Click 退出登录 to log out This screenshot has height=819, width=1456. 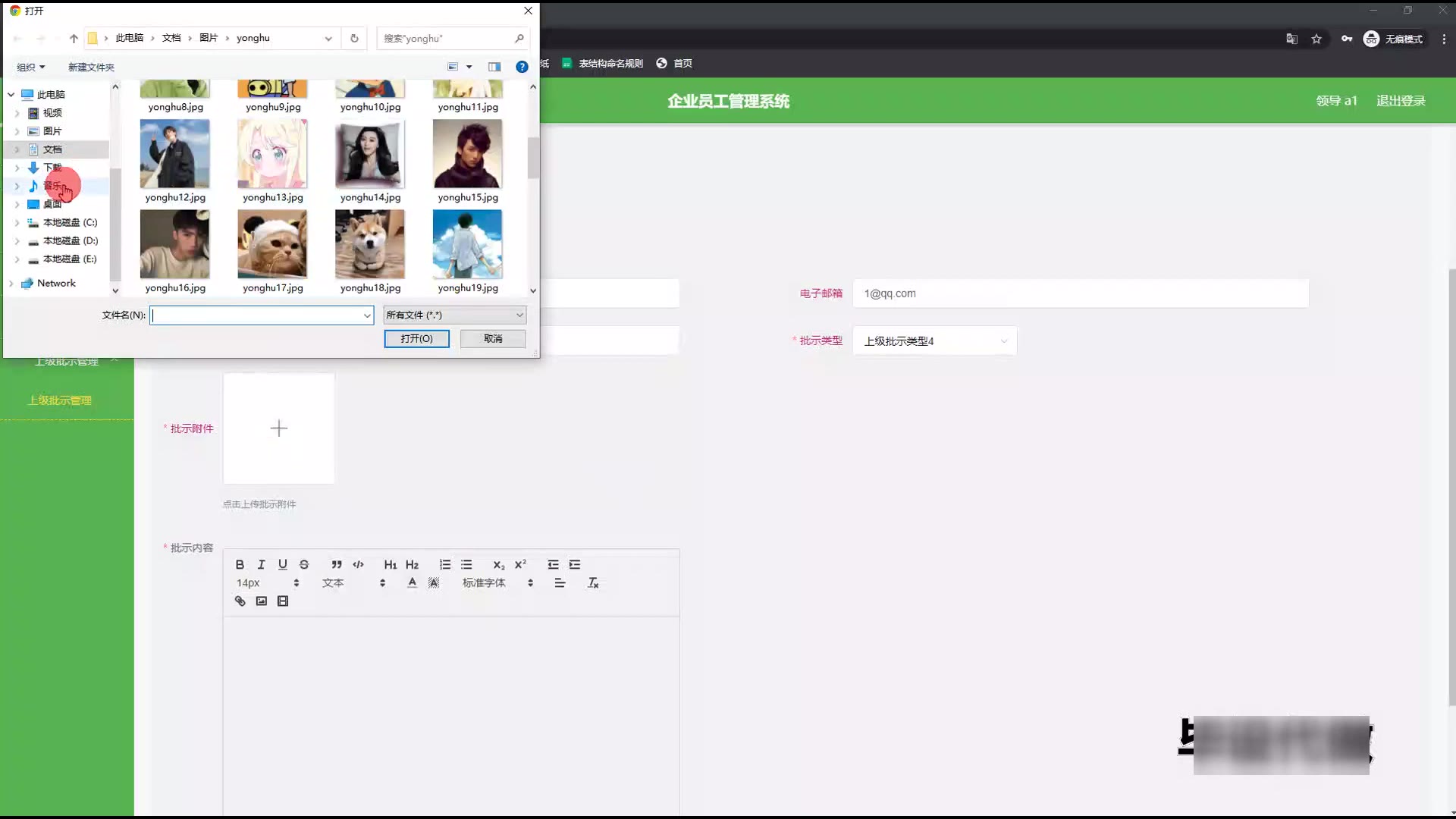[x=1401, y=101]
